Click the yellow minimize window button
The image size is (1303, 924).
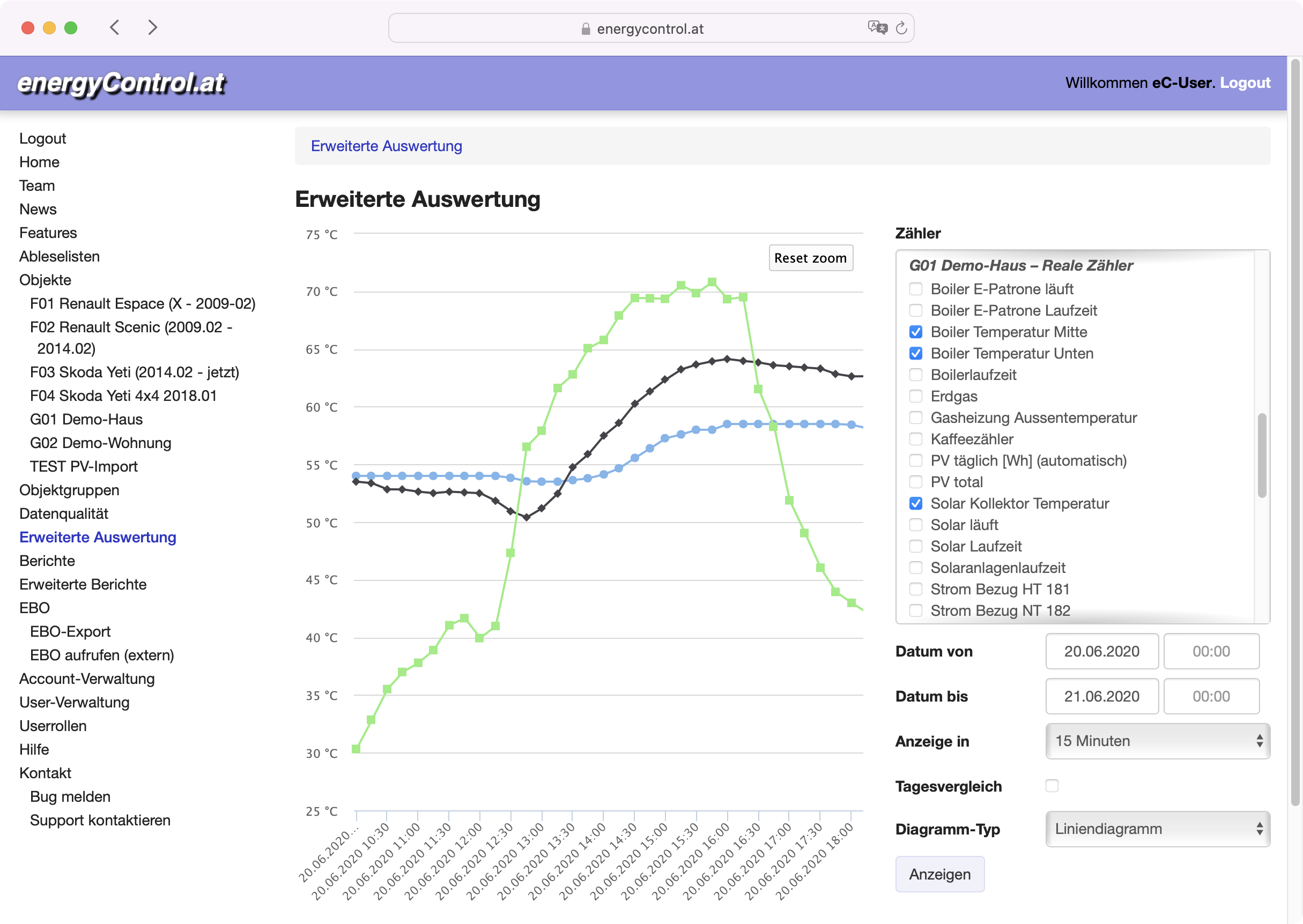click(49, 28)
